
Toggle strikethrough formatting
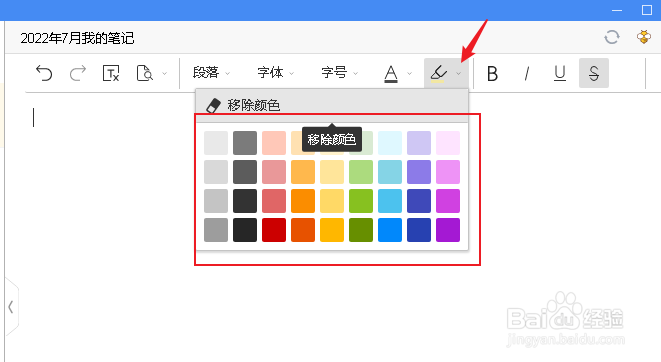[594, 73]
